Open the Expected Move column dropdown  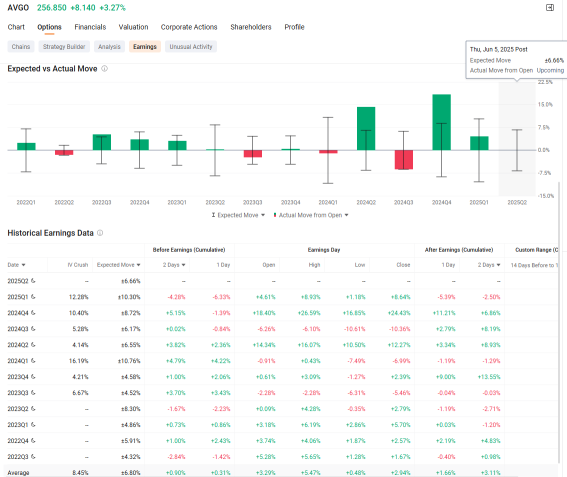point(138,265)
